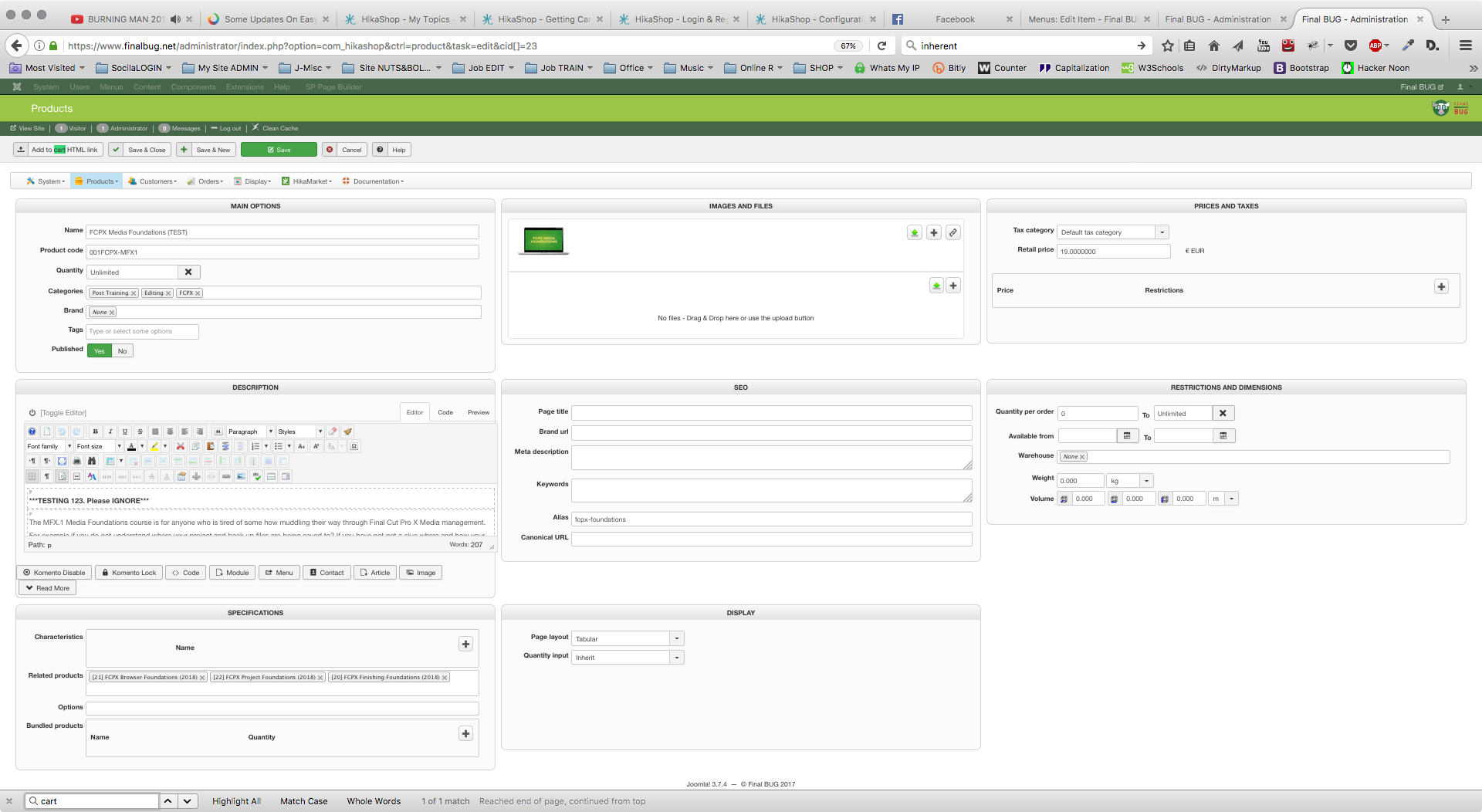Print the description using the printer icon
This screenshot has height=812, width=1482.
[77, 461]
